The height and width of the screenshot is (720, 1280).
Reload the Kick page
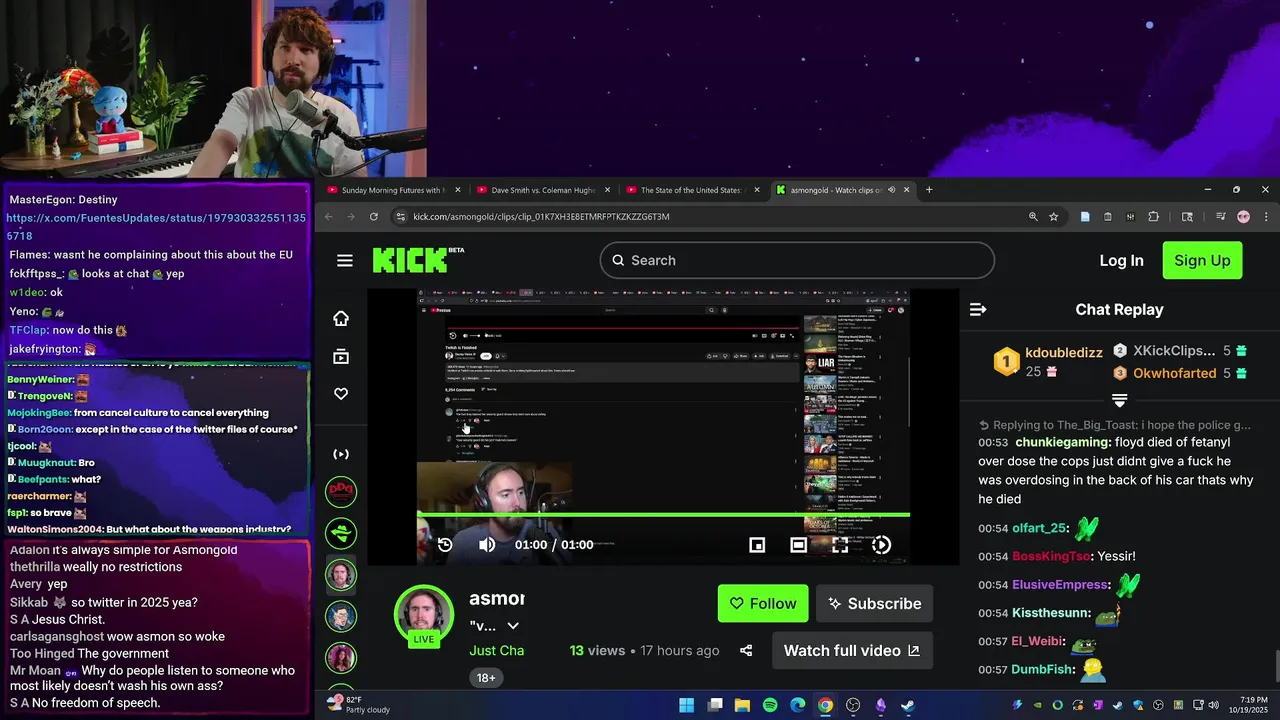[374, 216]
